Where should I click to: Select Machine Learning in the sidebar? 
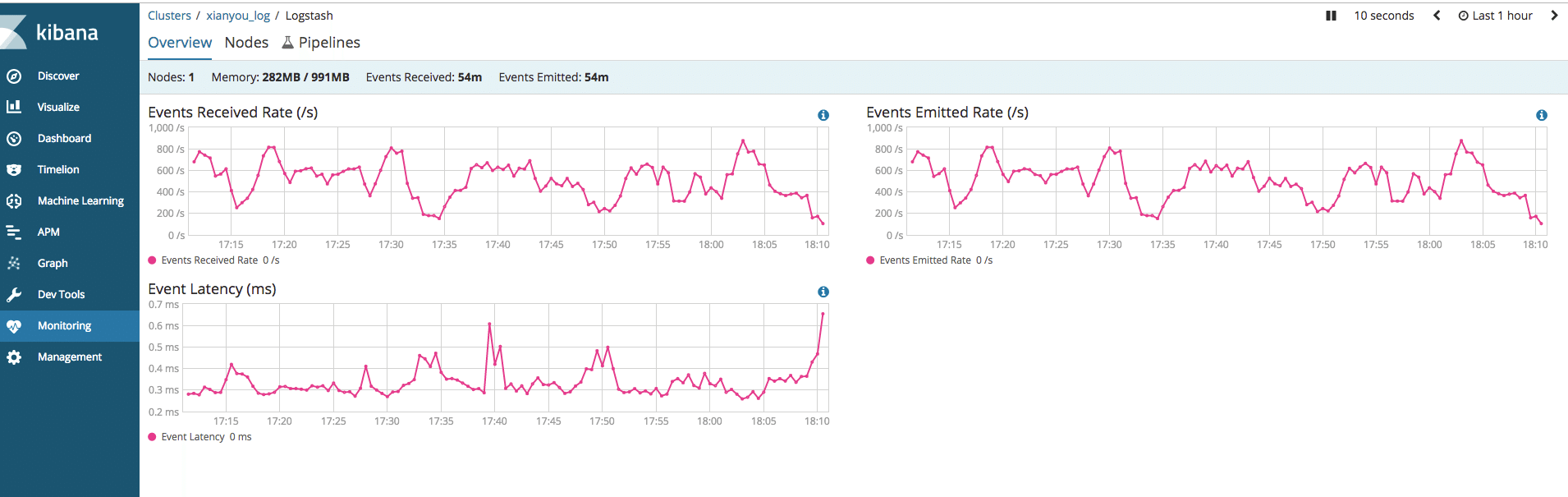80,201
